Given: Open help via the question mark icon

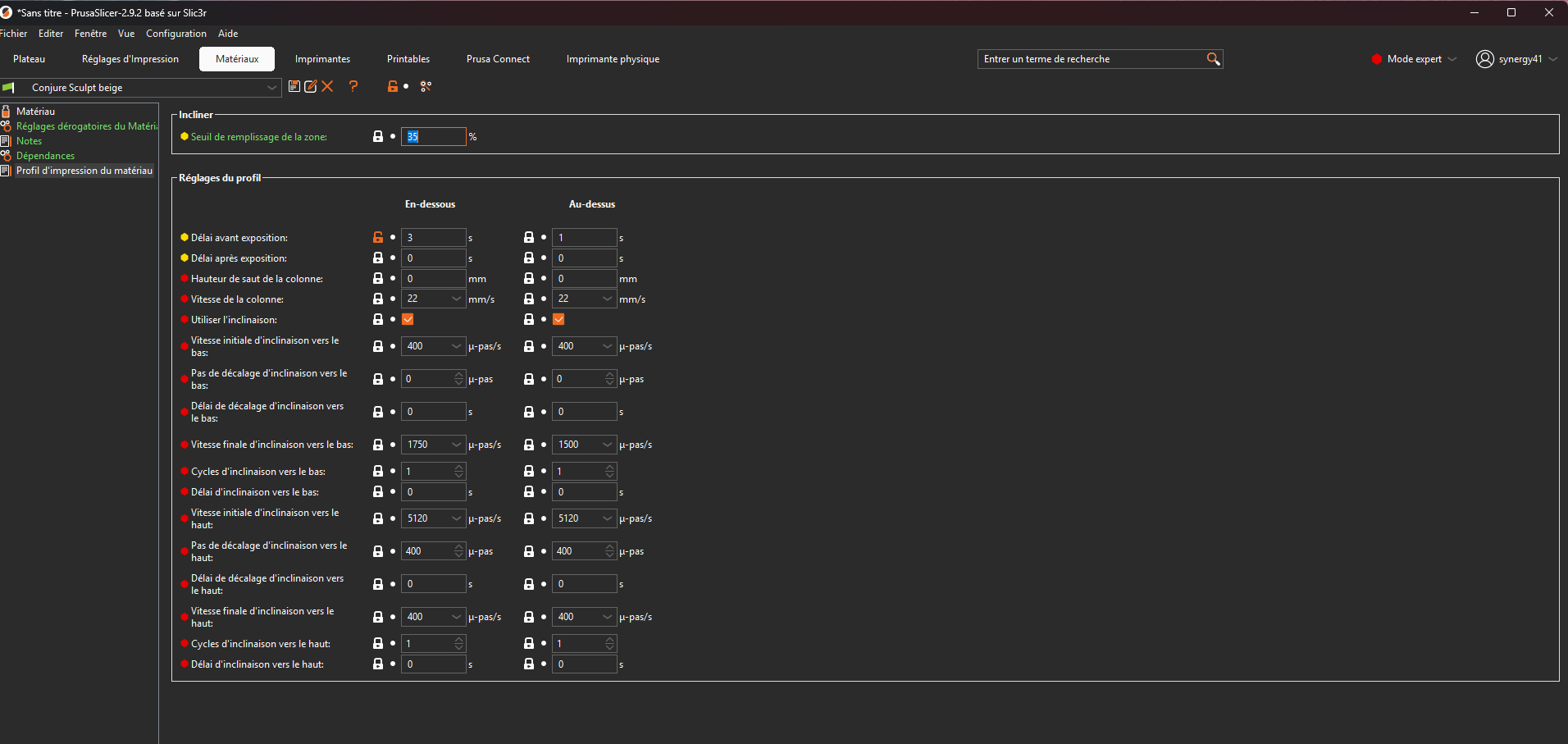Looking at the screenshot, I should click(353, 86).
